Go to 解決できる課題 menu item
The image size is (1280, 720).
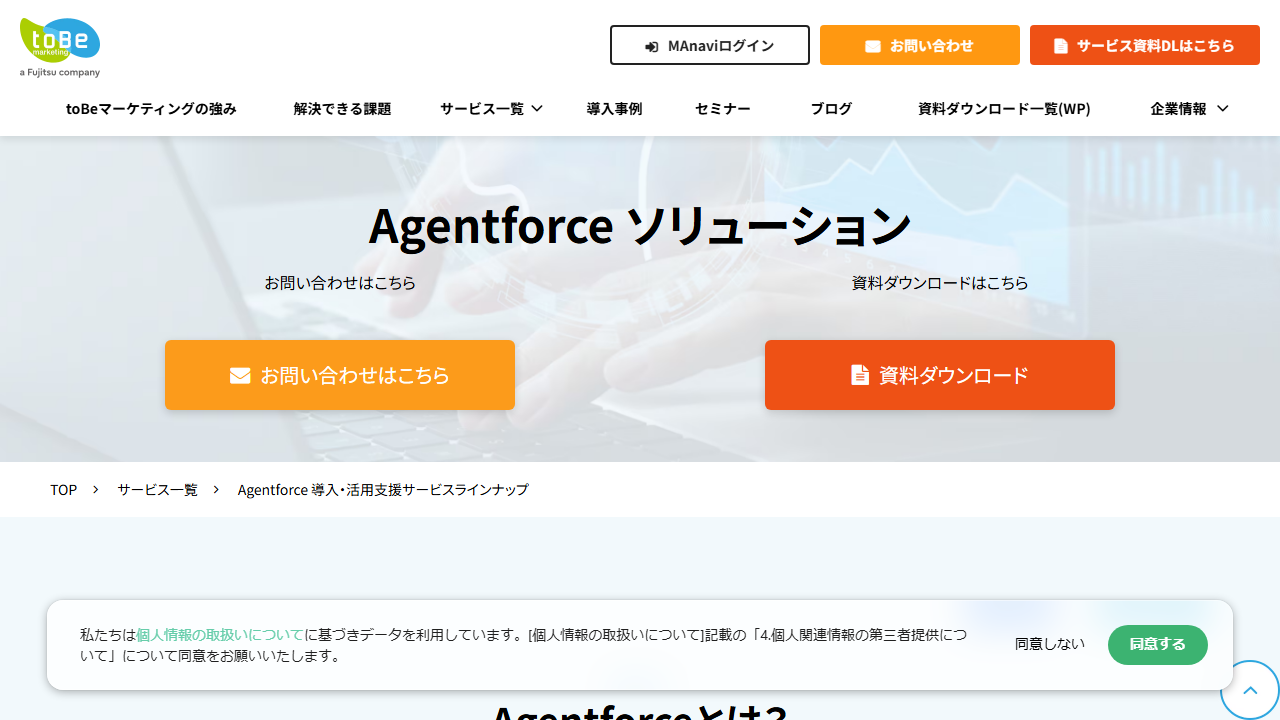click(x=342, y=109)
